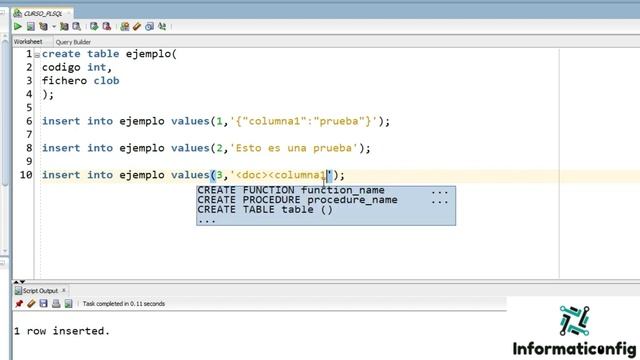The height and width of the screenshot is (360, 640).
Task: Clear the worksheet with the eraser icon
Action: tap(137, 27)
